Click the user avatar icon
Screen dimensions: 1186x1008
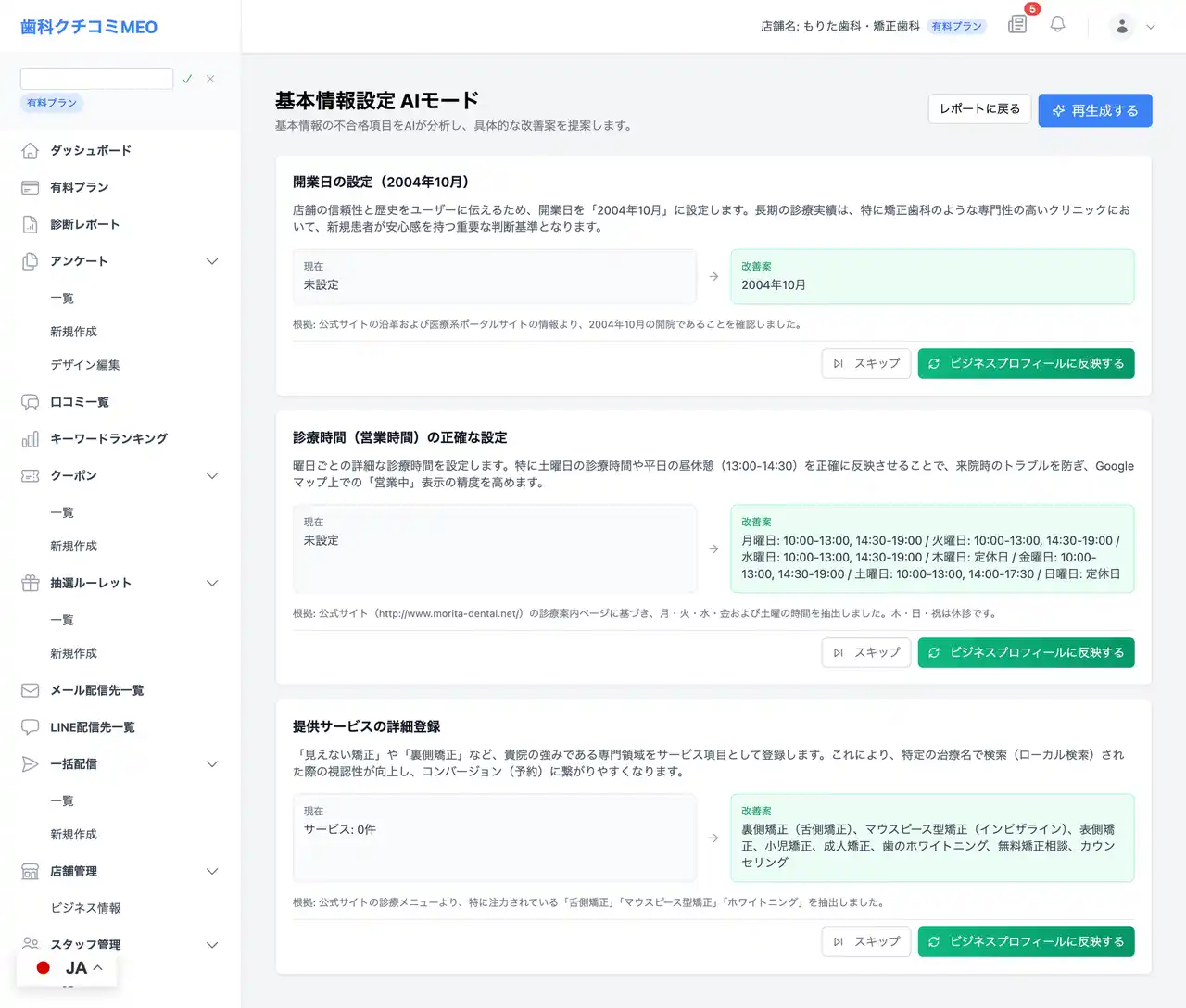tap(1121, 27)
